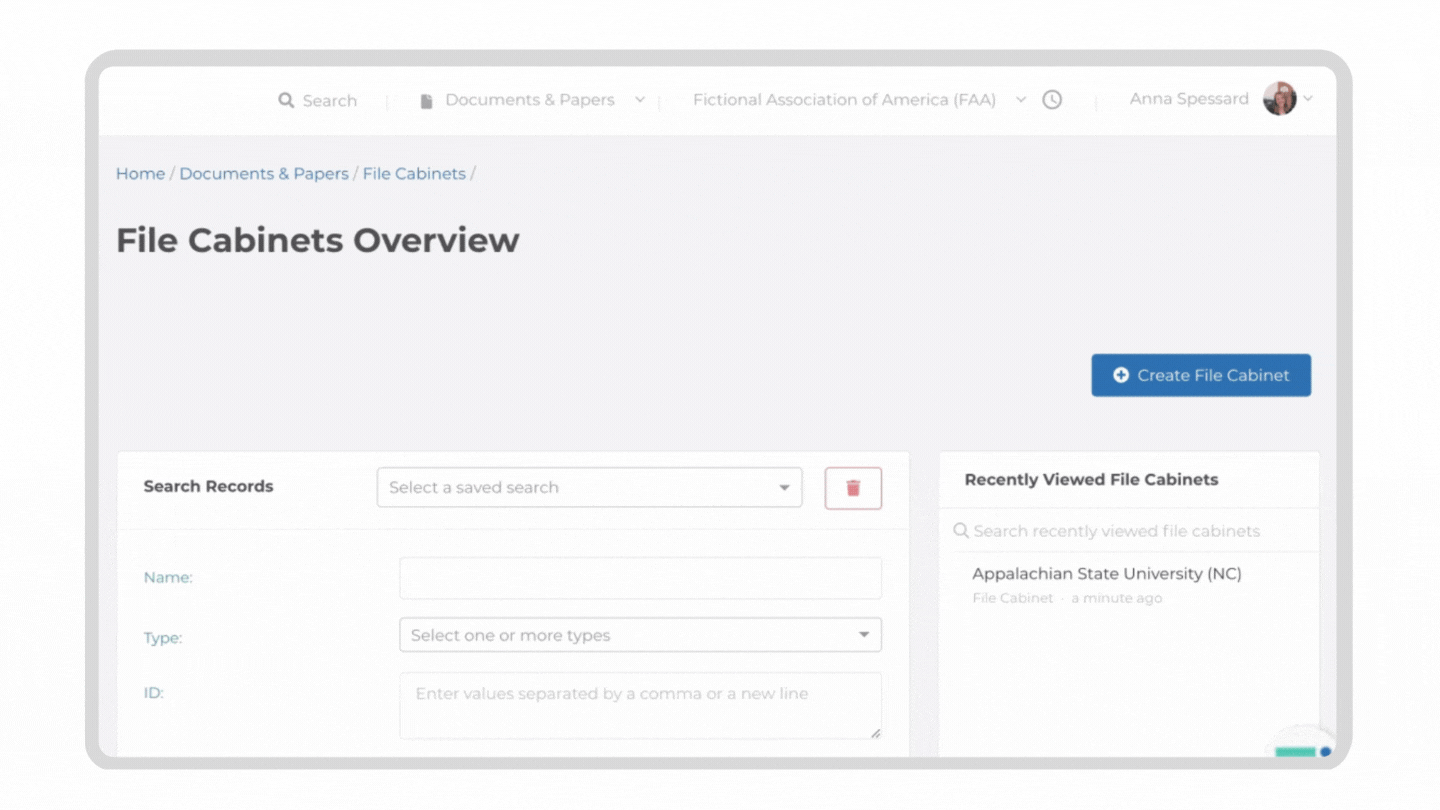The width and height of the screenshot is (1440, 810).
Task: Select Fictional Association of America (FAA) organization
Action: pos(844,100)
